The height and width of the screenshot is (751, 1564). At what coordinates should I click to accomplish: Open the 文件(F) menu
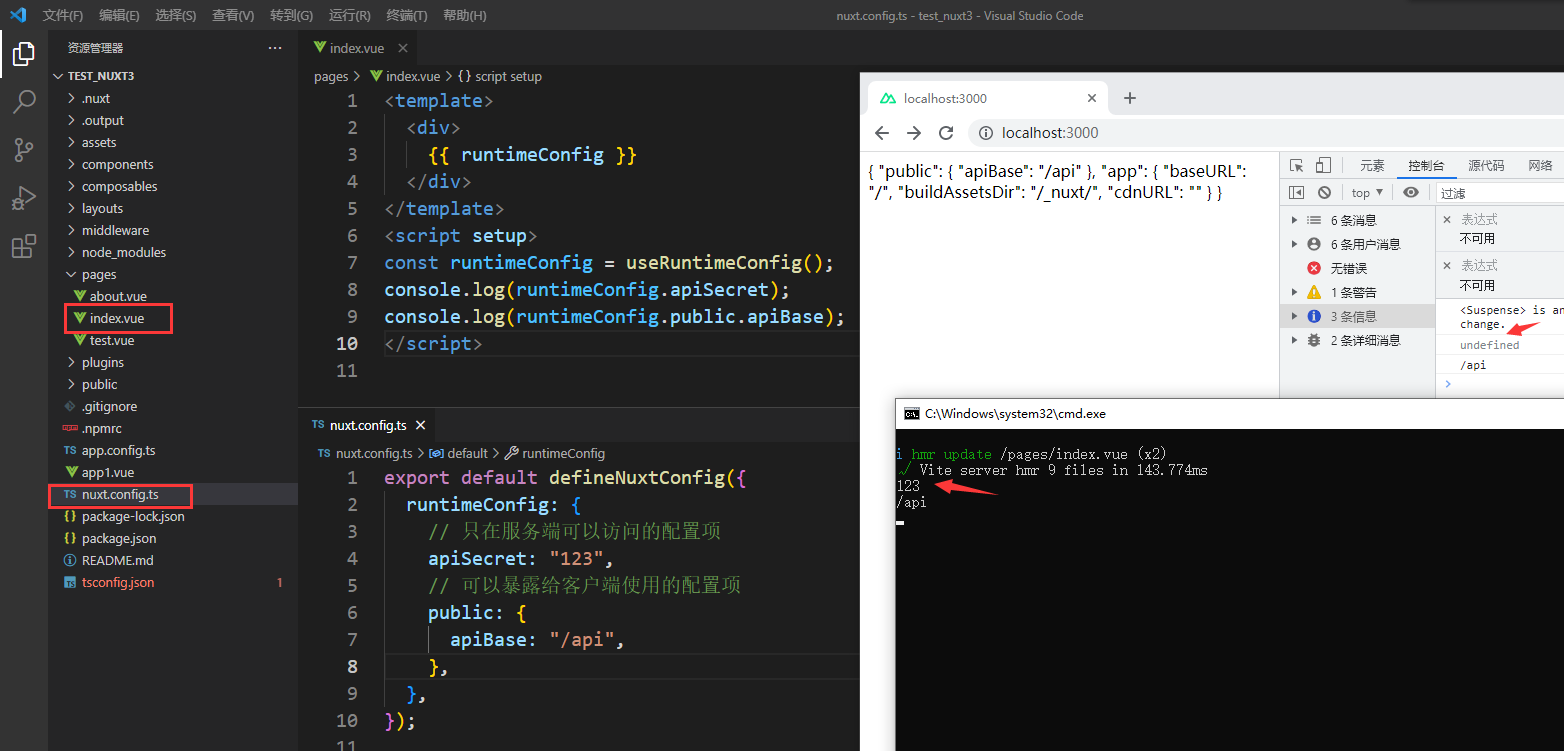tap(63, 15)
